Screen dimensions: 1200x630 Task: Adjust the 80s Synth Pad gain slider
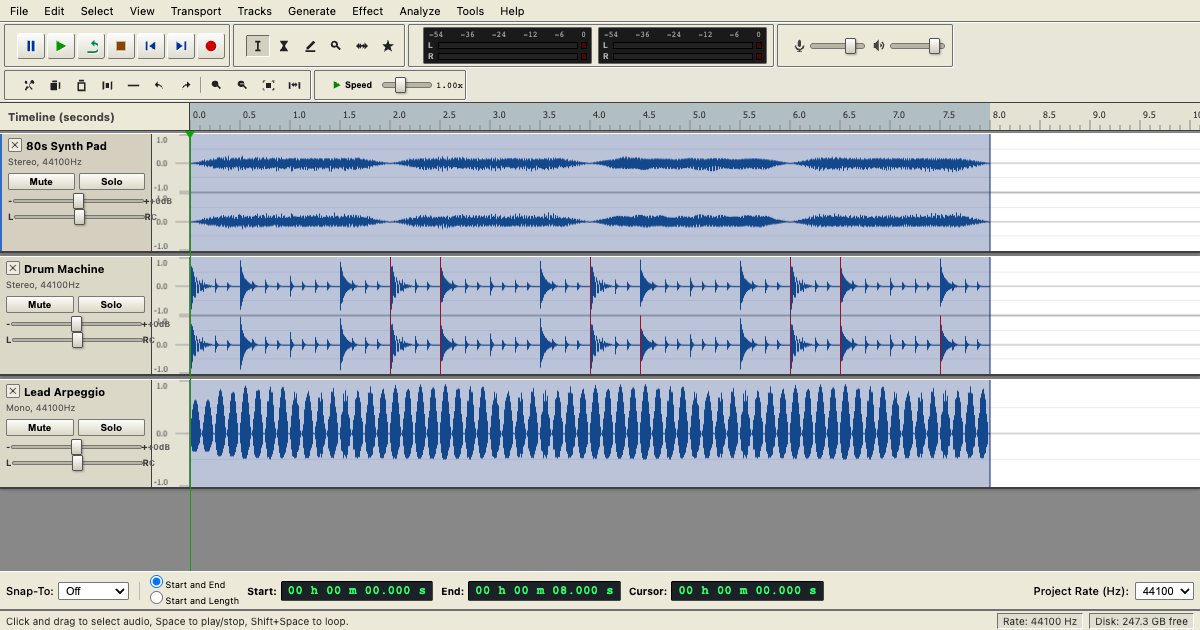point(78,201)
